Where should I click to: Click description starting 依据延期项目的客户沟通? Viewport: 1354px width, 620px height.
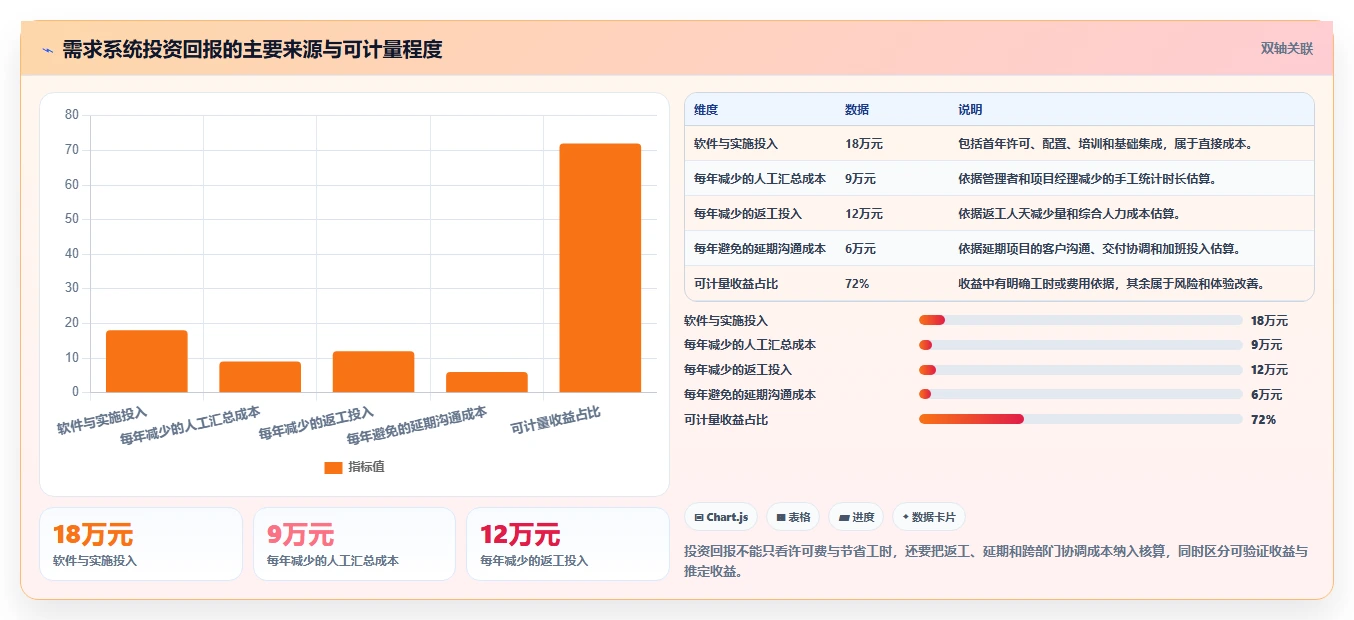click(1101, 248)
